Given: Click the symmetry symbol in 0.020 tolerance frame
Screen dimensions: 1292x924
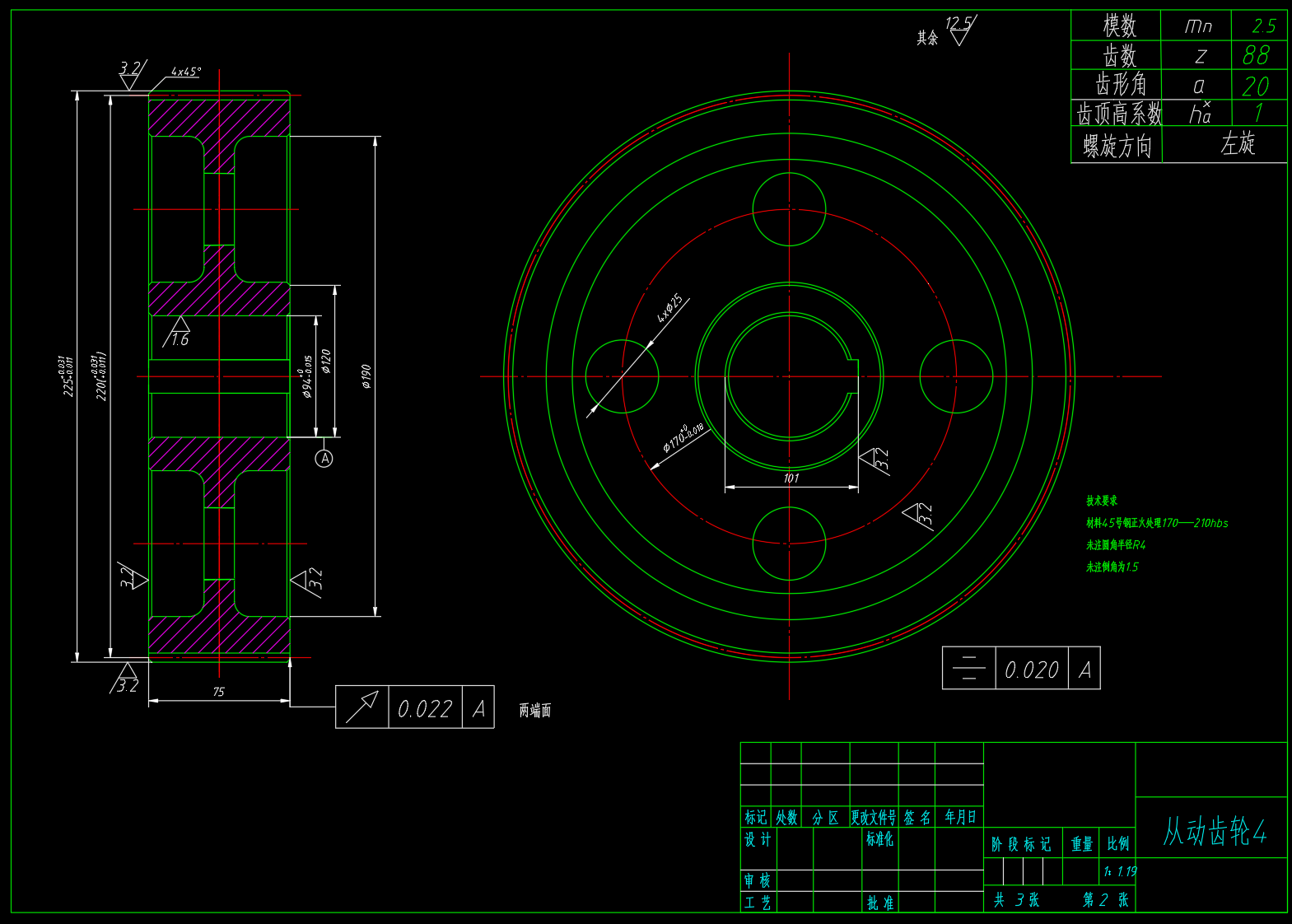Looking at the screenshot, I should (x=968, y=668).
